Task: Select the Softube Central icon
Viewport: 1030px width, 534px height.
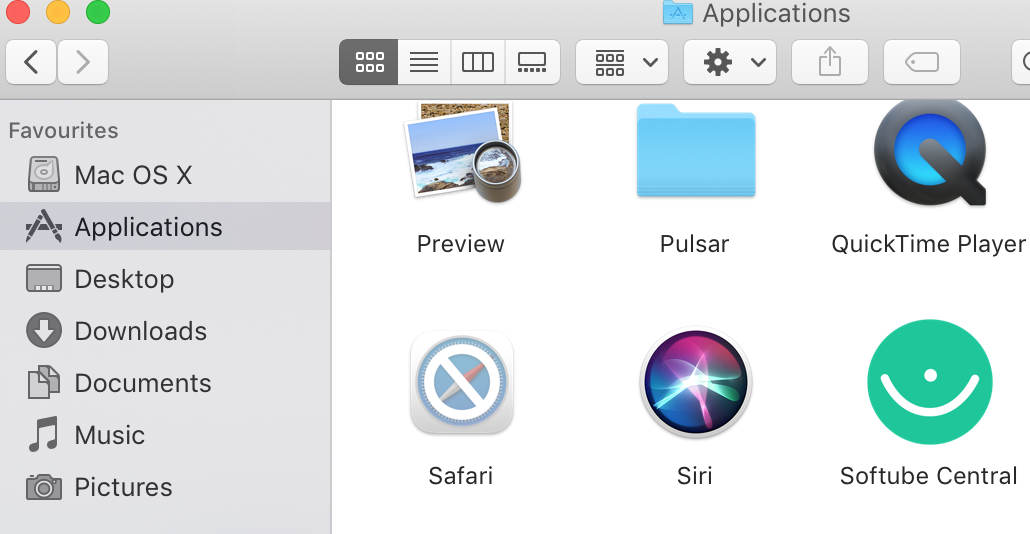Action: [929, 382]
